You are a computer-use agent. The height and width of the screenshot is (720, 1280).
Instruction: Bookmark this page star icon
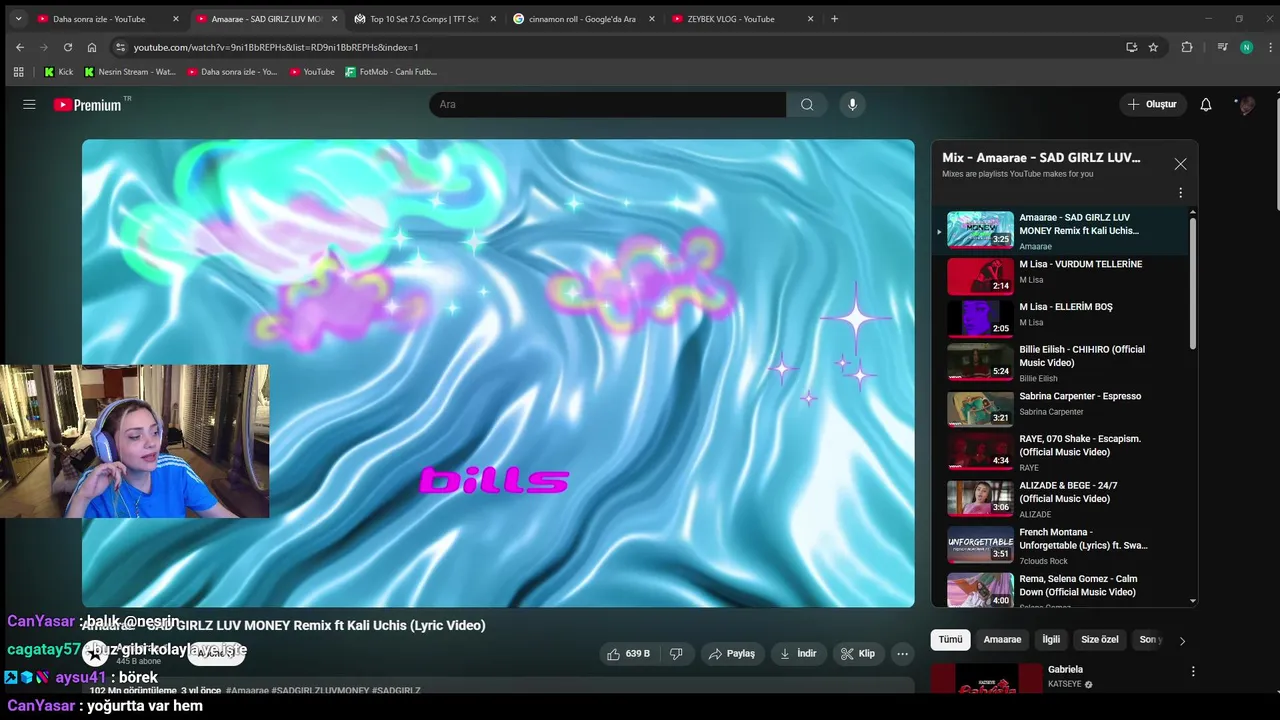1153,47
